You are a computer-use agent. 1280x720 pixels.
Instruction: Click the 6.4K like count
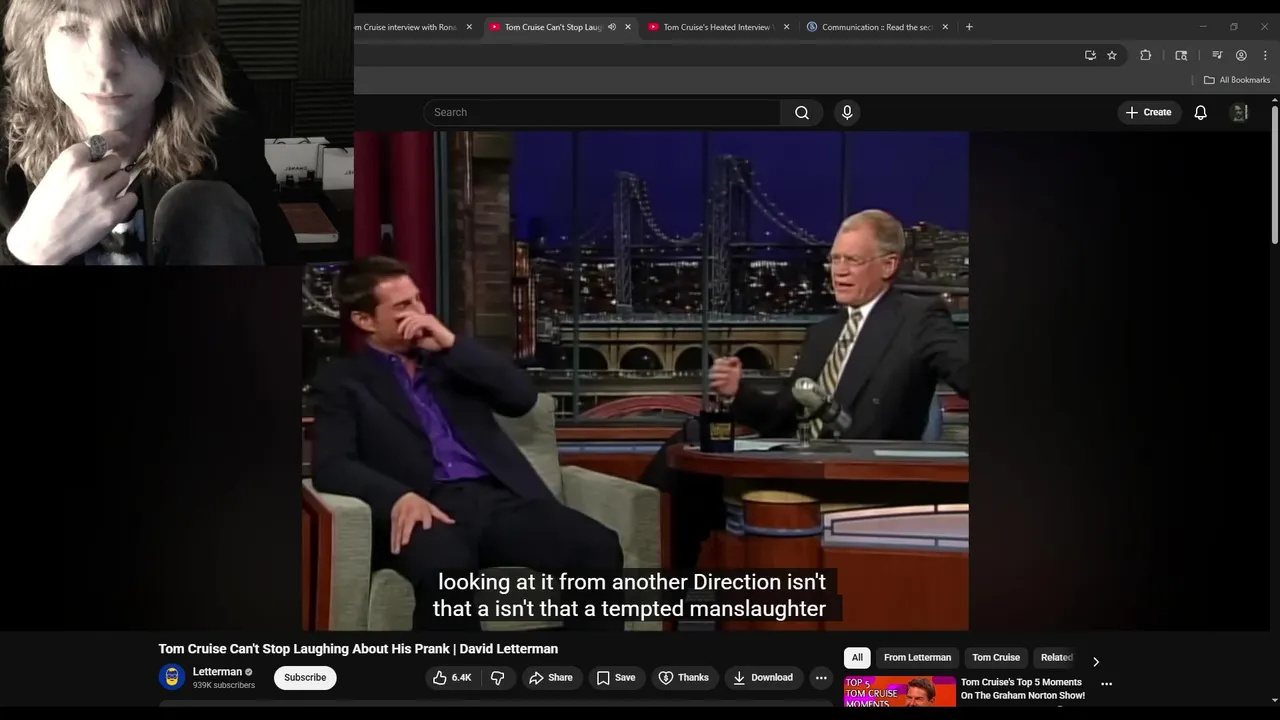coord(461,678)
